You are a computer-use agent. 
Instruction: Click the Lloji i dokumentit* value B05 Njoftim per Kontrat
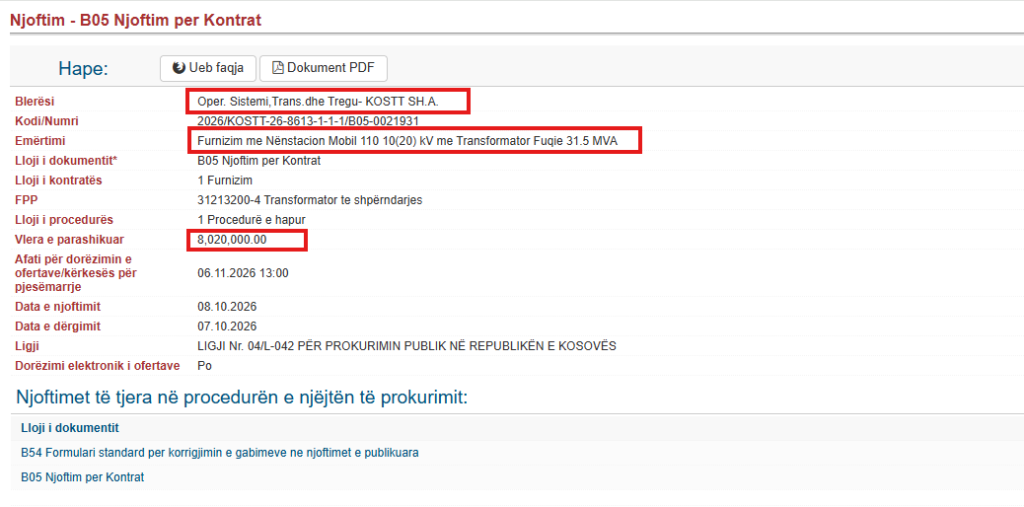click(259, 161)
